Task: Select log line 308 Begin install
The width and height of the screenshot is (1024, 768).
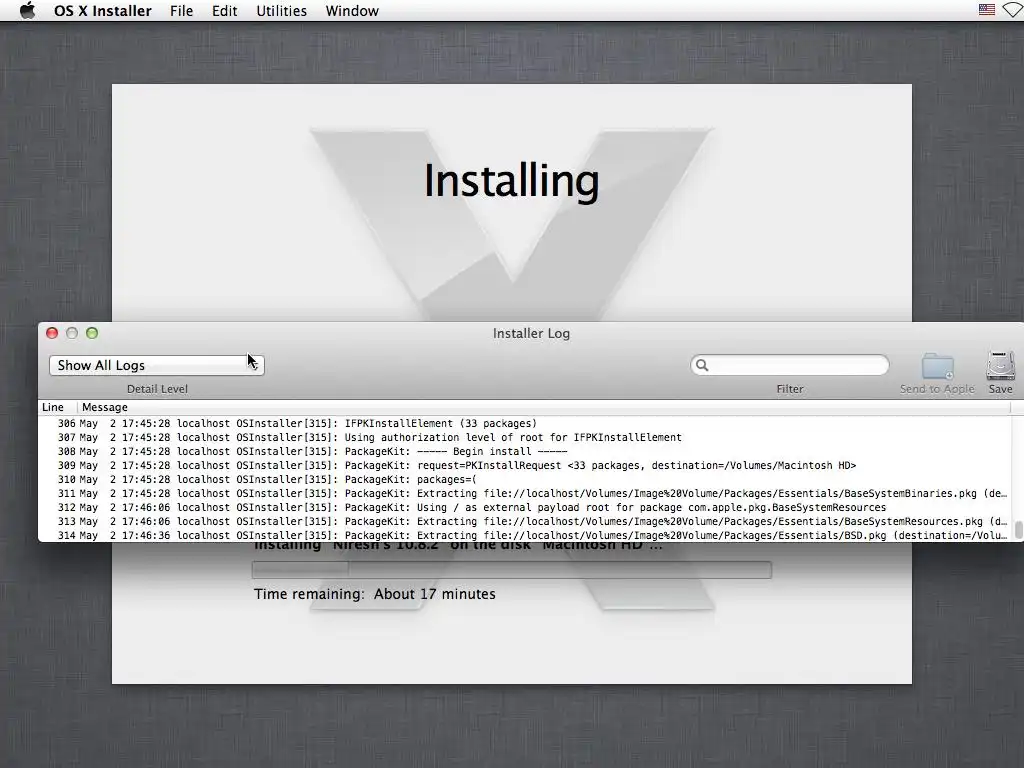Action: [525, 451]
